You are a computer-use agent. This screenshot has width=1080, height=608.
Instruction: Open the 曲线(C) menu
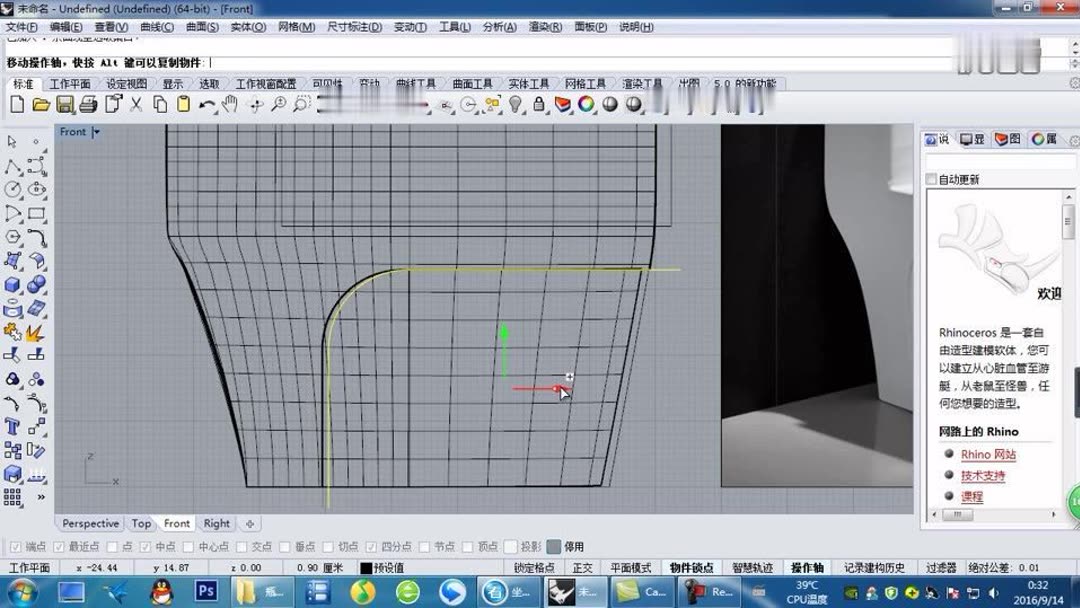[x=157, y=27]
